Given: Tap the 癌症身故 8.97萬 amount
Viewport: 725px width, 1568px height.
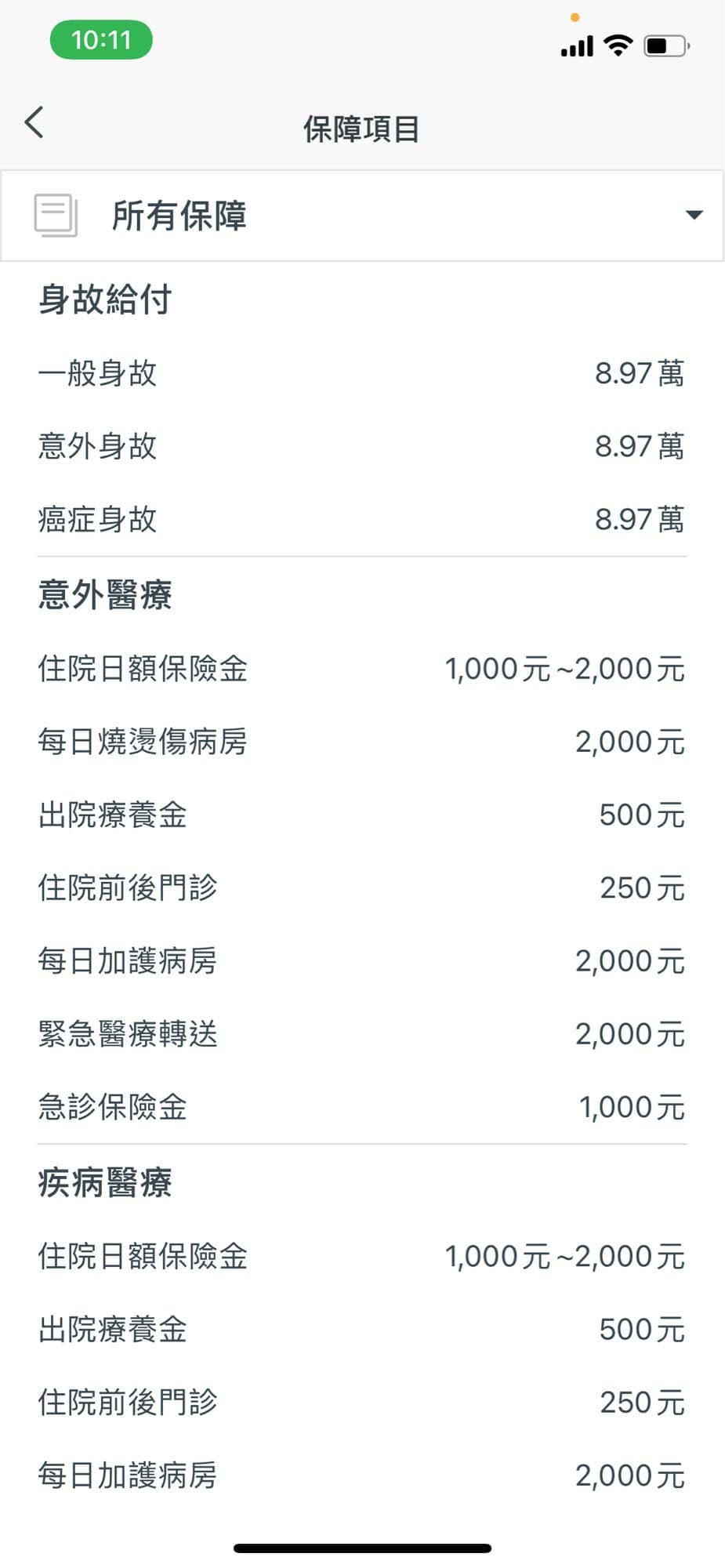Looking at the screenshot, I should [x=639, y=519].
